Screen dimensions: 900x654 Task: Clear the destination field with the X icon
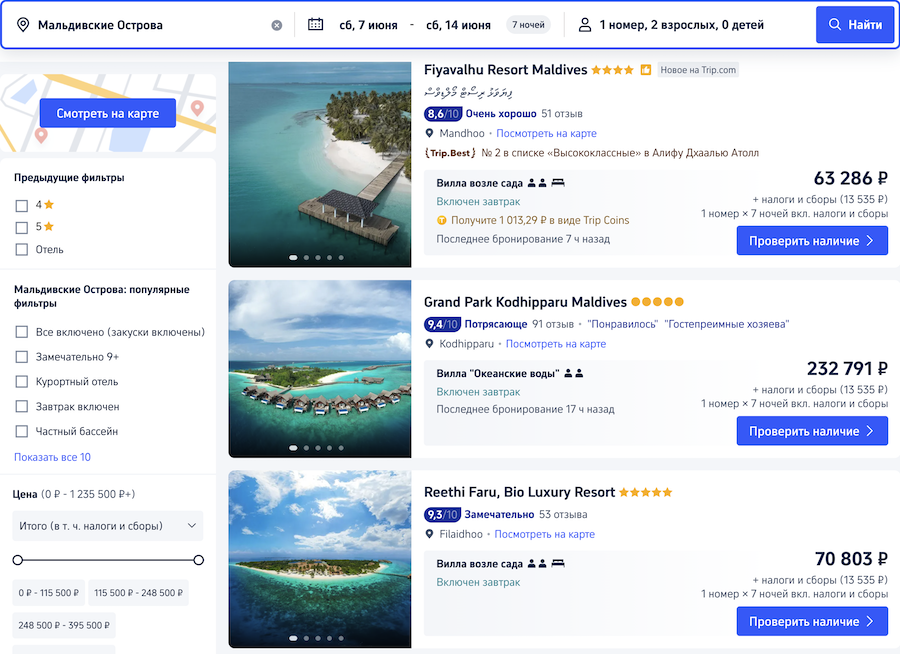(x=277, y=25)
